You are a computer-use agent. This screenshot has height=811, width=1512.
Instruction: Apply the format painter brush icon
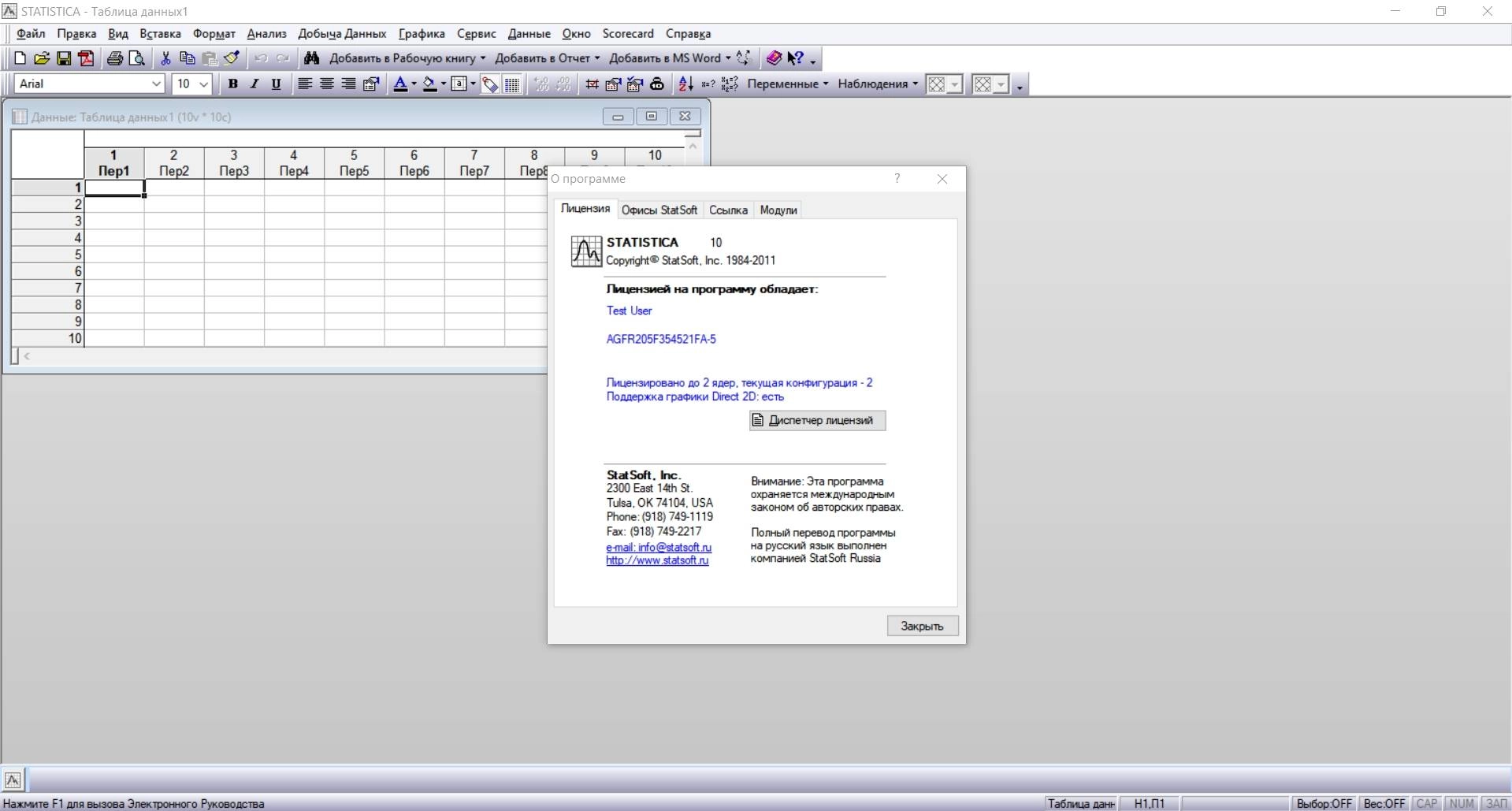tap(232, 58)
